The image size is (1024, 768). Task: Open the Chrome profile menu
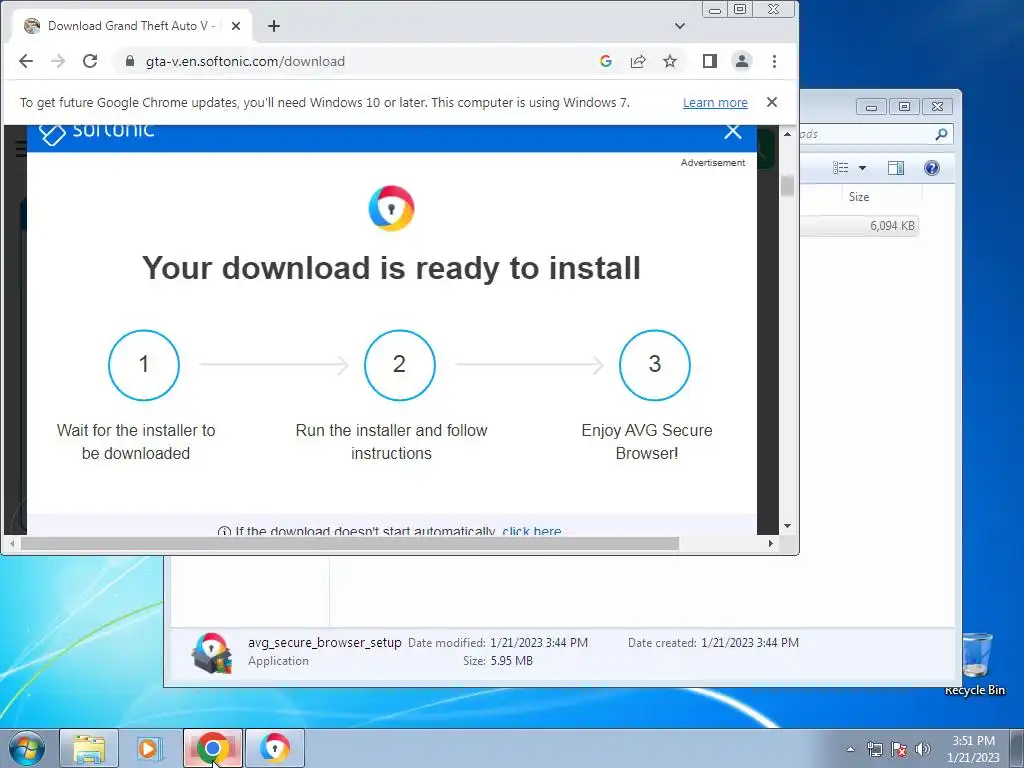(x=742, y=61)
